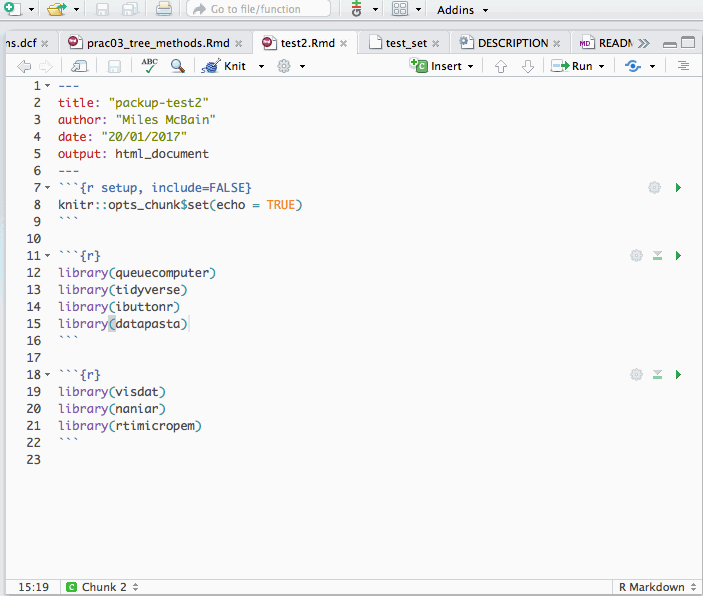Go forward to next source location

click(46, 66)
